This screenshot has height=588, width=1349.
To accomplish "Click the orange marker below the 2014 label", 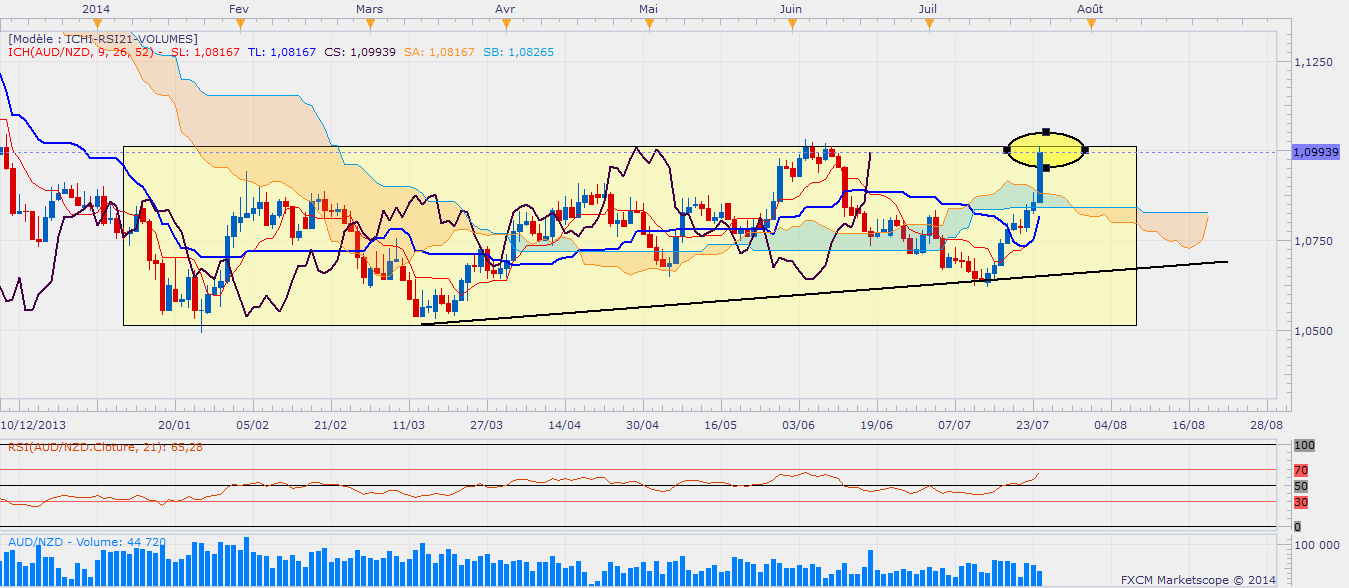I will 96,25.
